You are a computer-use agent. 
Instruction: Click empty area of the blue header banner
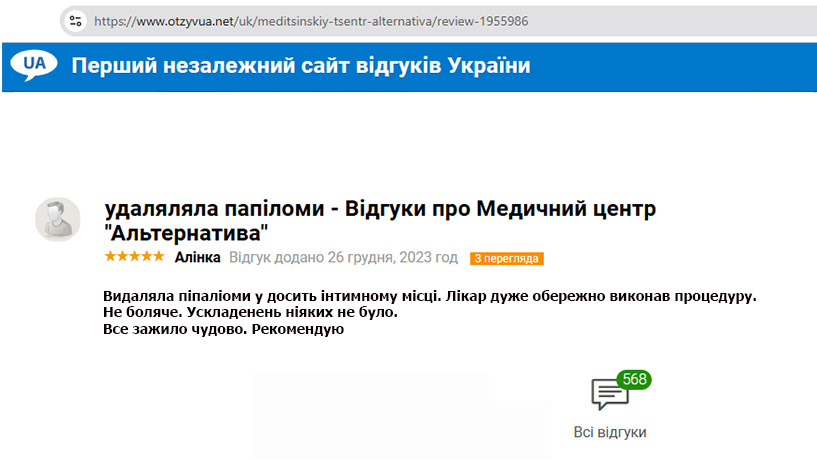pos(680,66)
